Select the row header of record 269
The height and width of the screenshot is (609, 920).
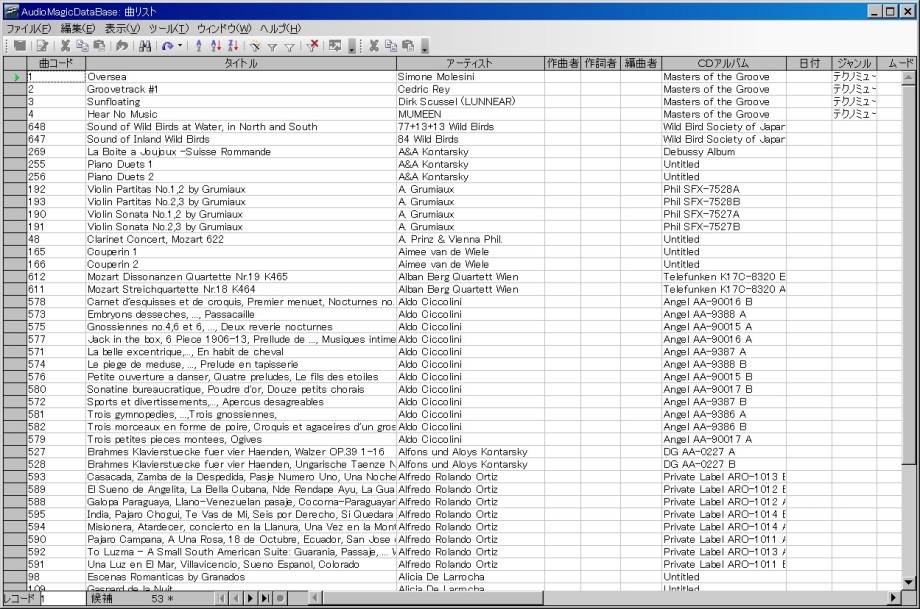pos(15,152)
